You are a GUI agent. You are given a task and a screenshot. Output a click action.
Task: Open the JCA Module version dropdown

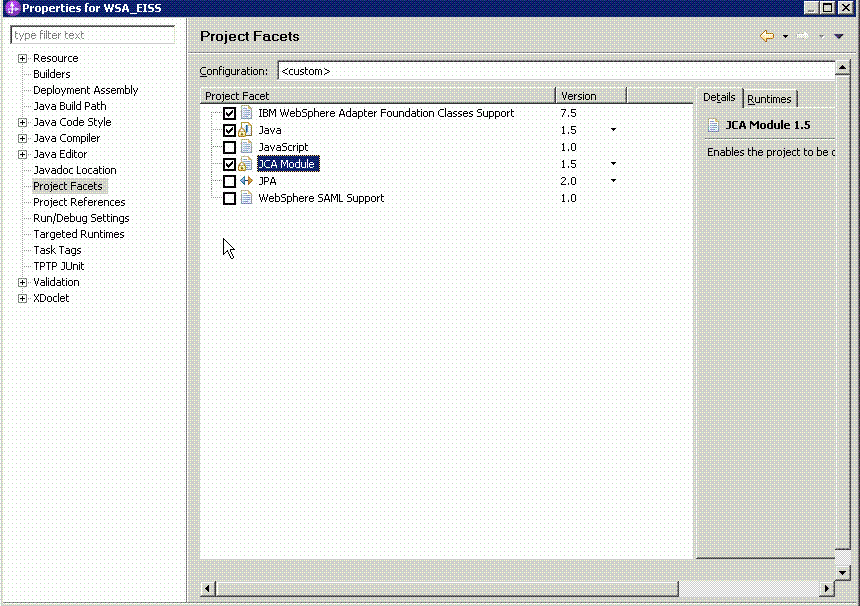click(x=613, y=164)
